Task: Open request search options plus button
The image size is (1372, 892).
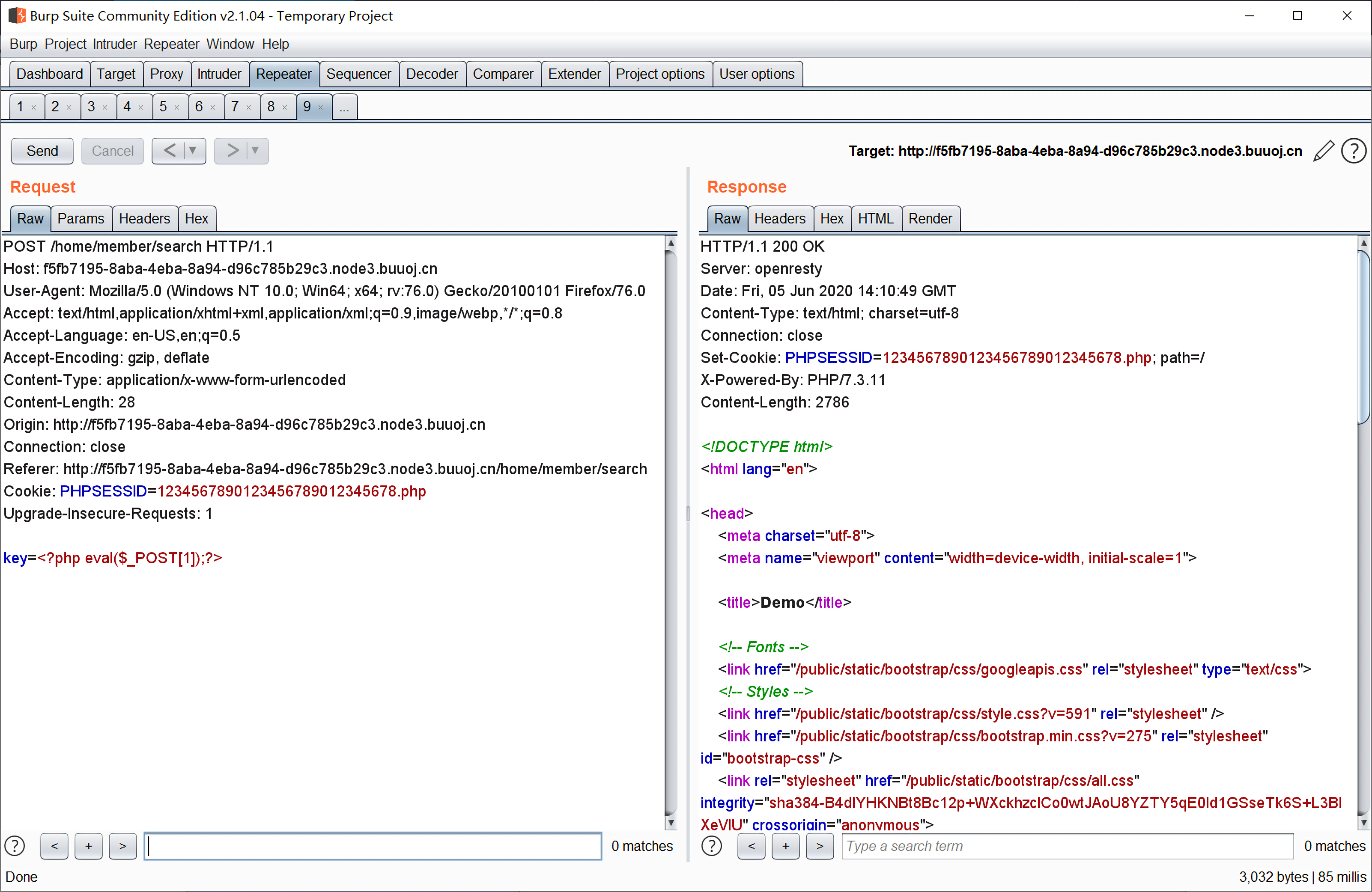Action: click(88, 846)
